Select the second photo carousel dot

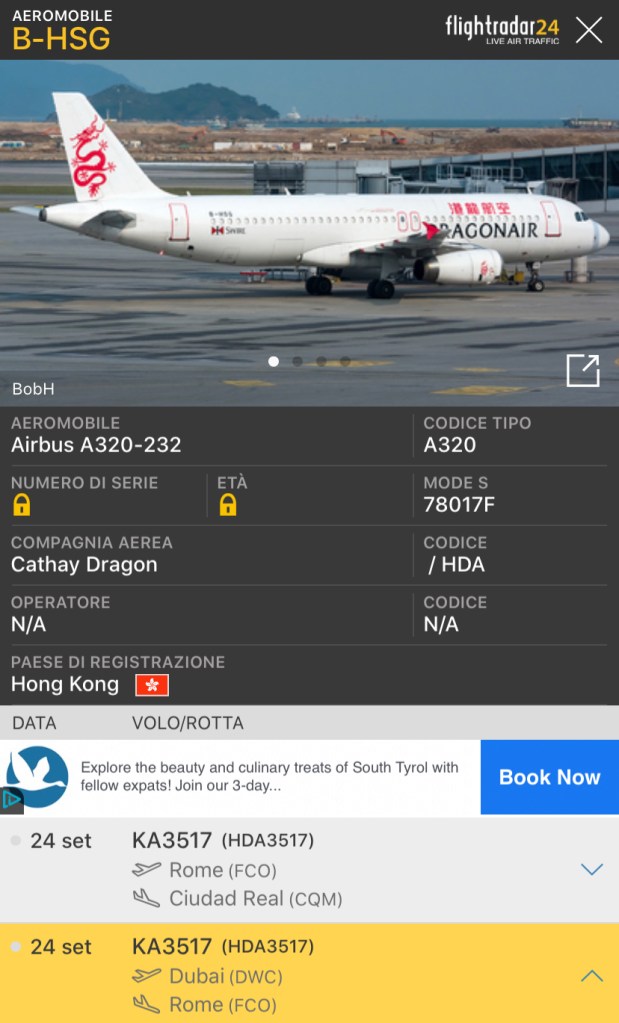297,361
